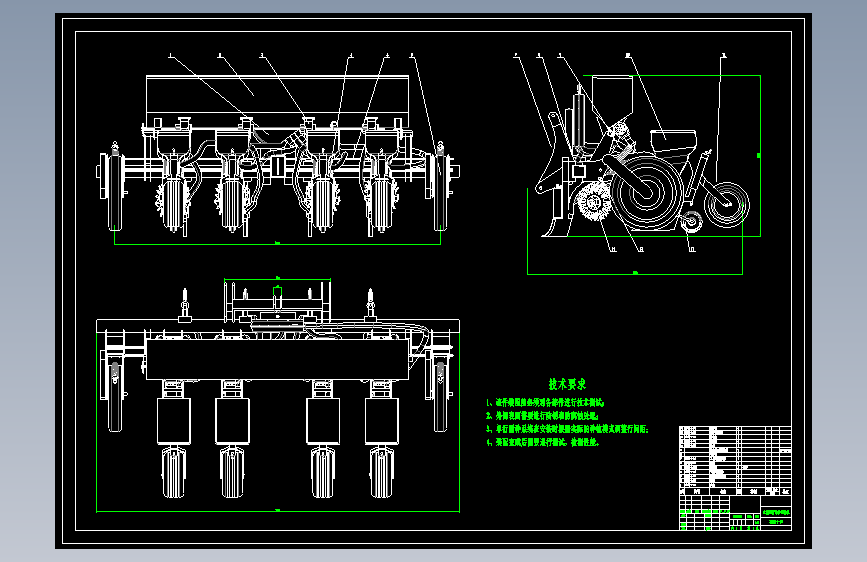Select technical requirement note number 3
This screenshot has height=562, width=867.
click(x=567, y=429)
